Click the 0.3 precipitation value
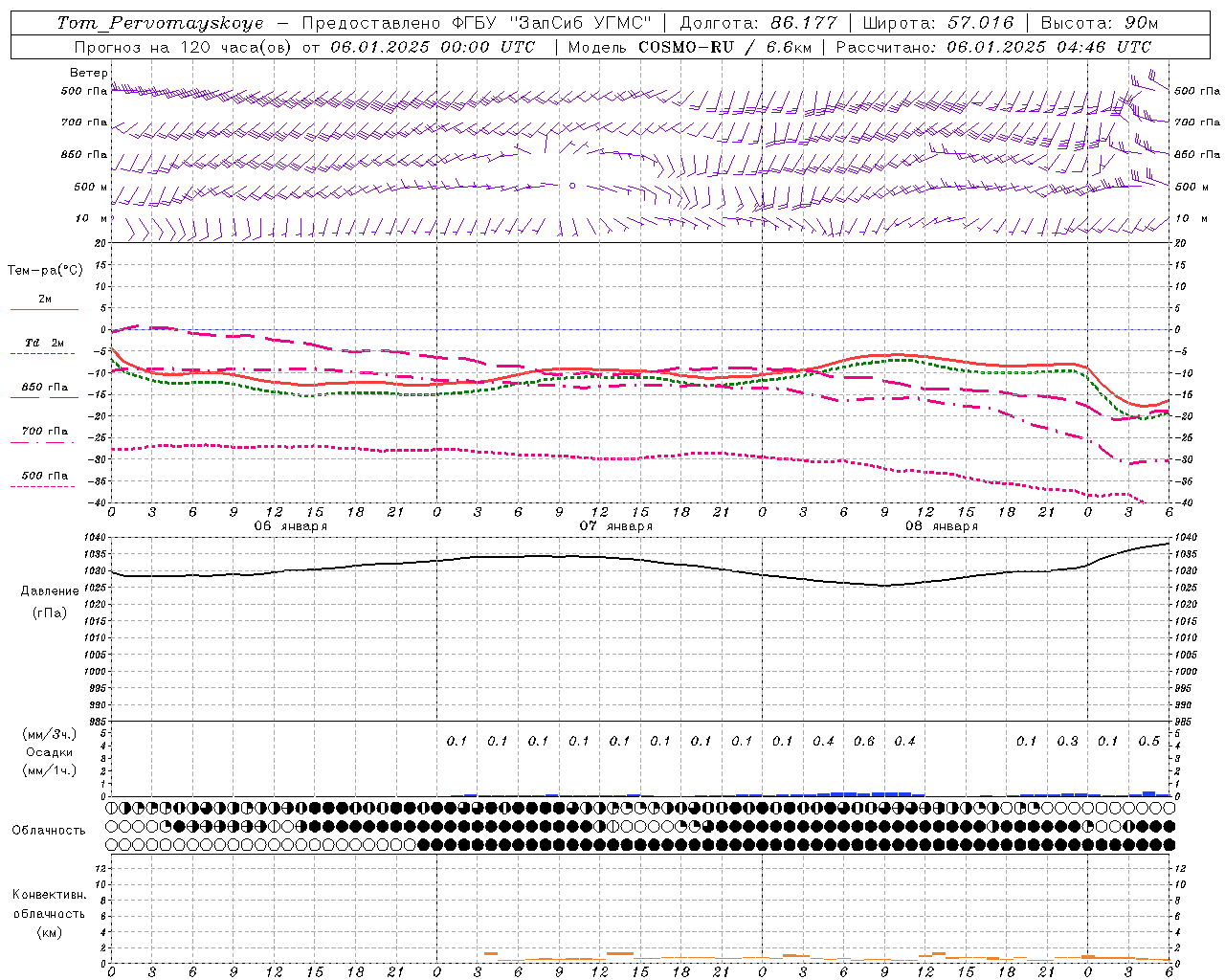The height and width of the screenshot is (980, 1225). click(1067, 741)
